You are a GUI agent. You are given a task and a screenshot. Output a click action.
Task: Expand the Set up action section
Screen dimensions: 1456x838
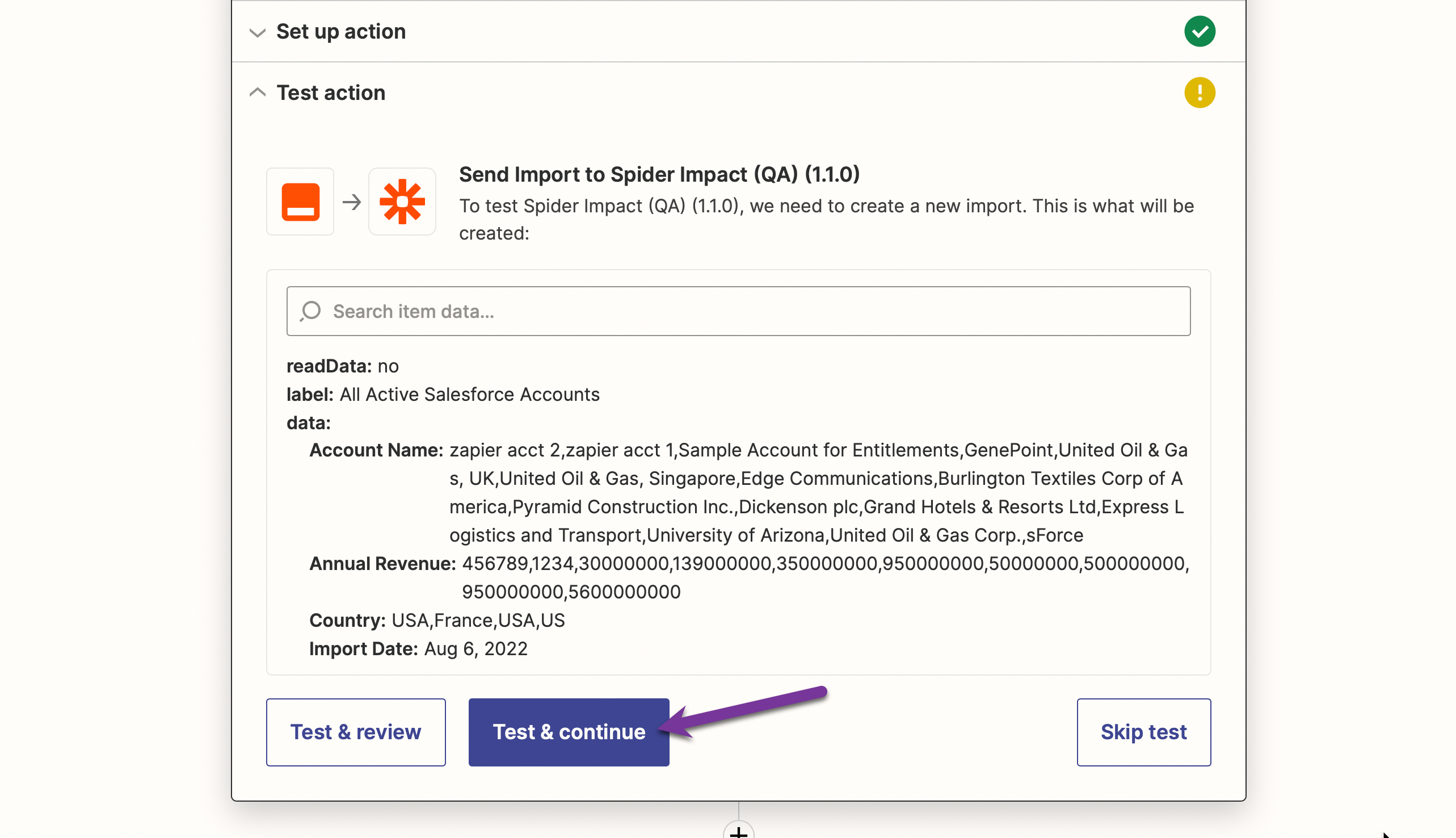257,32
